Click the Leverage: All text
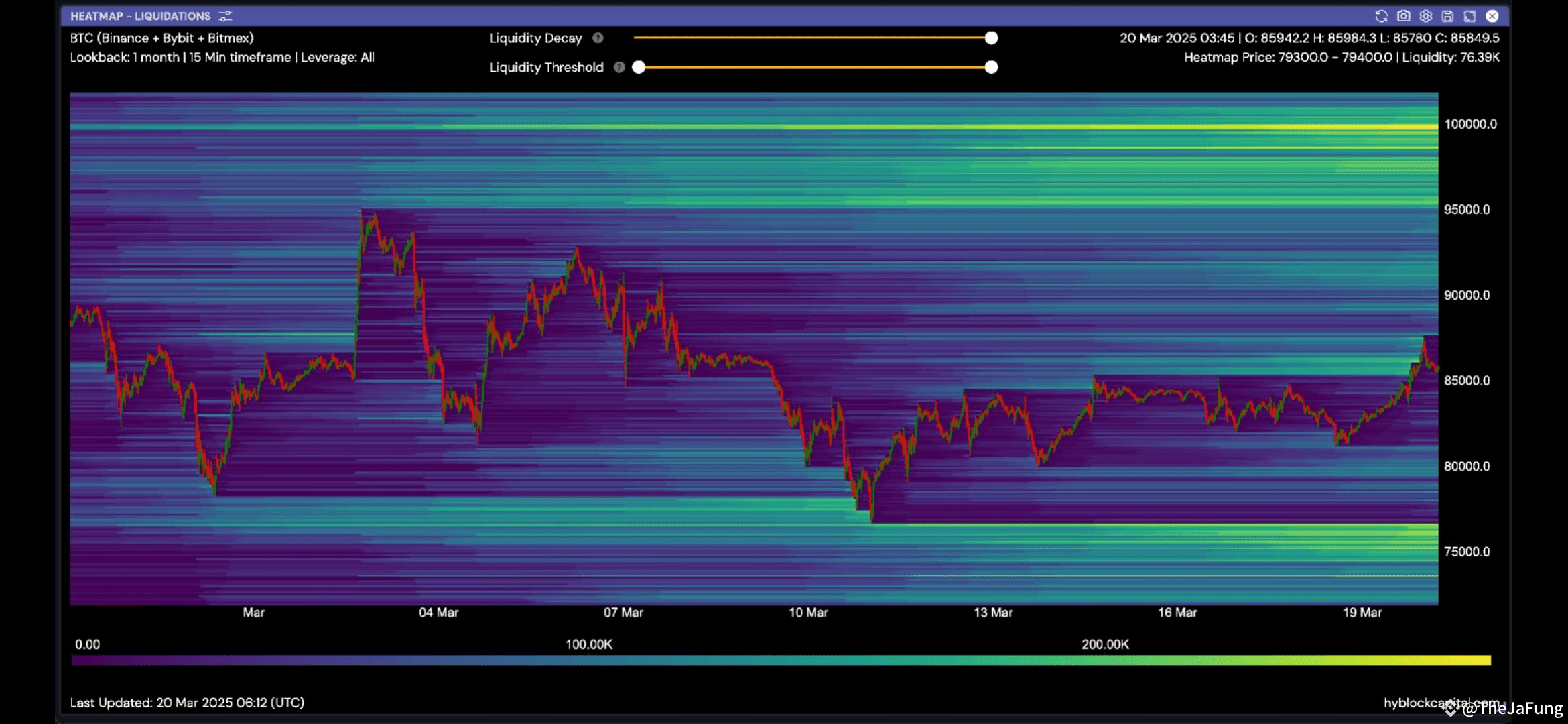Viewport: 1568px width, 724px height. tap(337, 58)
